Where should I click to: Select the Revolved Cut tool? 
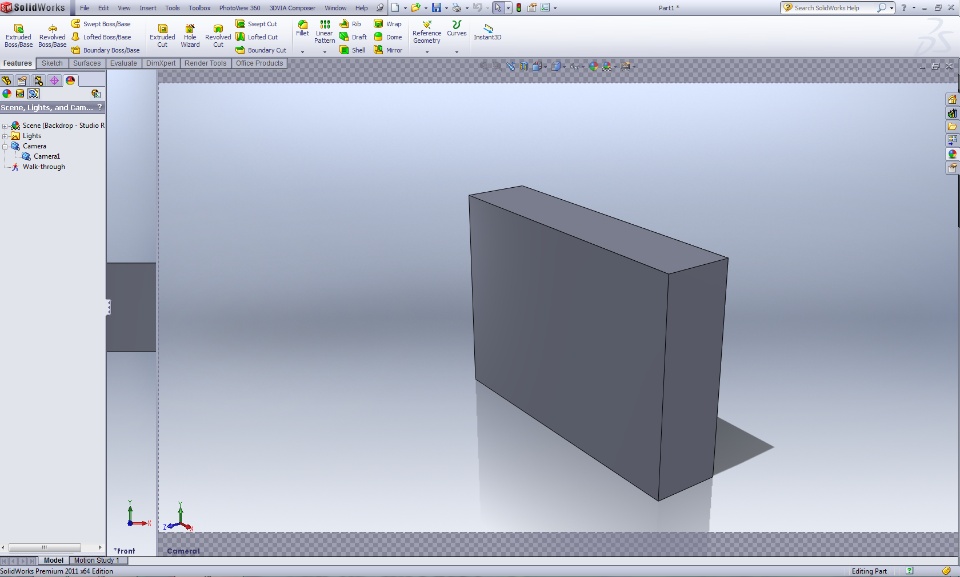(x=218, y=36)
